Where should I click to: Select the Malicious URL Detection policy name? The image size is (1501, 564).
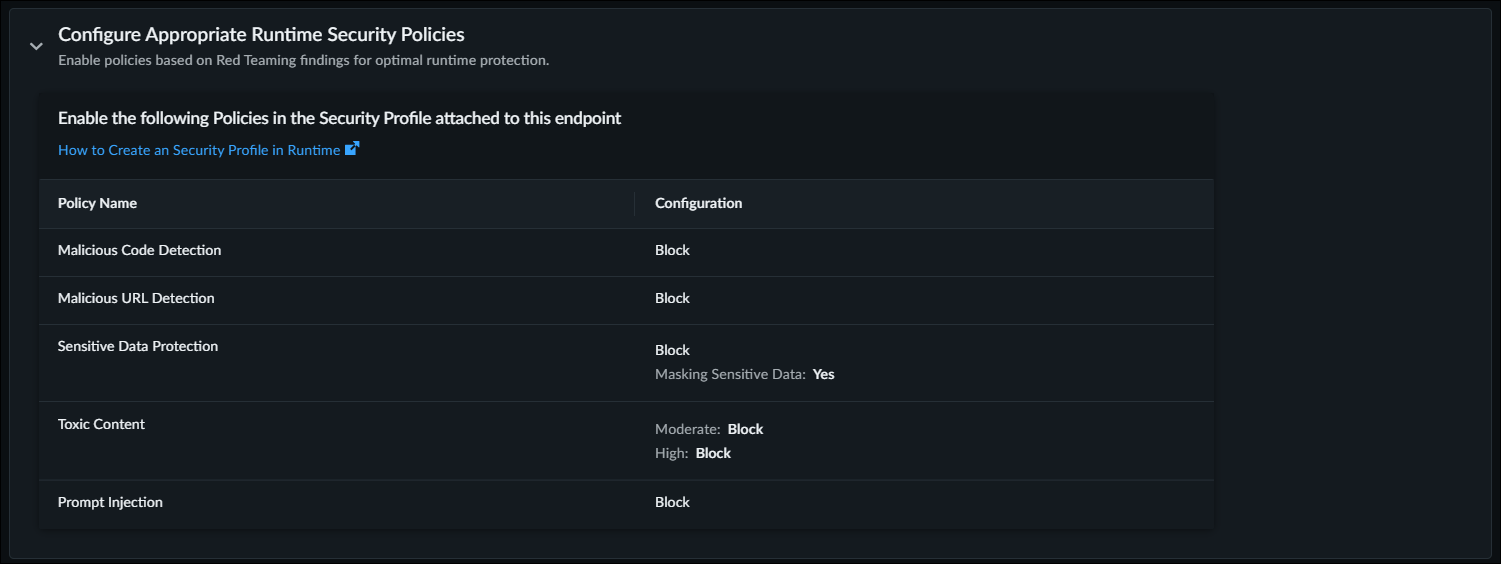[x=136, y=298]
